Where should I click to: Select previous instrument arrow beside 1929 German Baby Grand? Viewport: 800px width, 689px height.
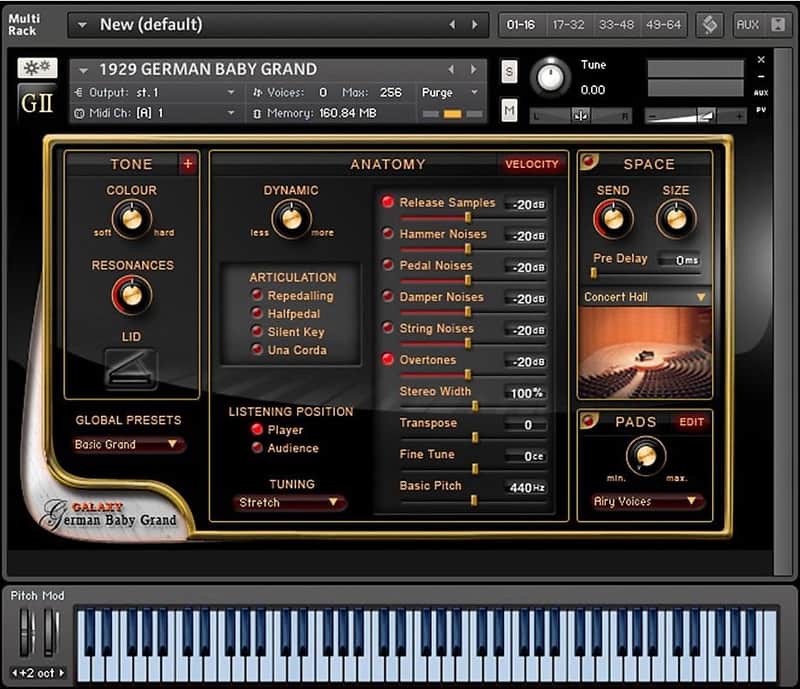[x=451, y=69]
